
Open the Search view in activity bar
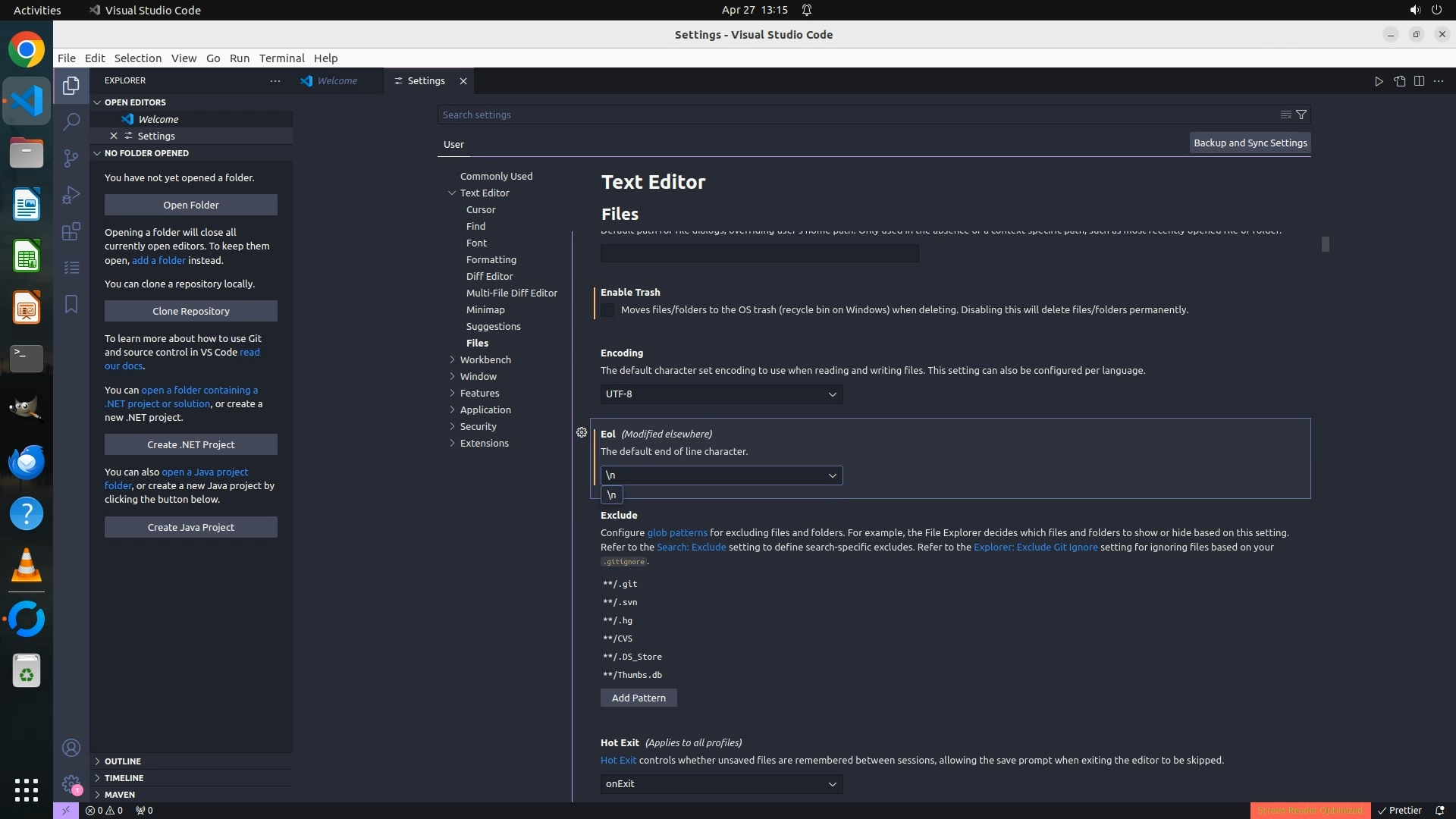coord(71,121)
